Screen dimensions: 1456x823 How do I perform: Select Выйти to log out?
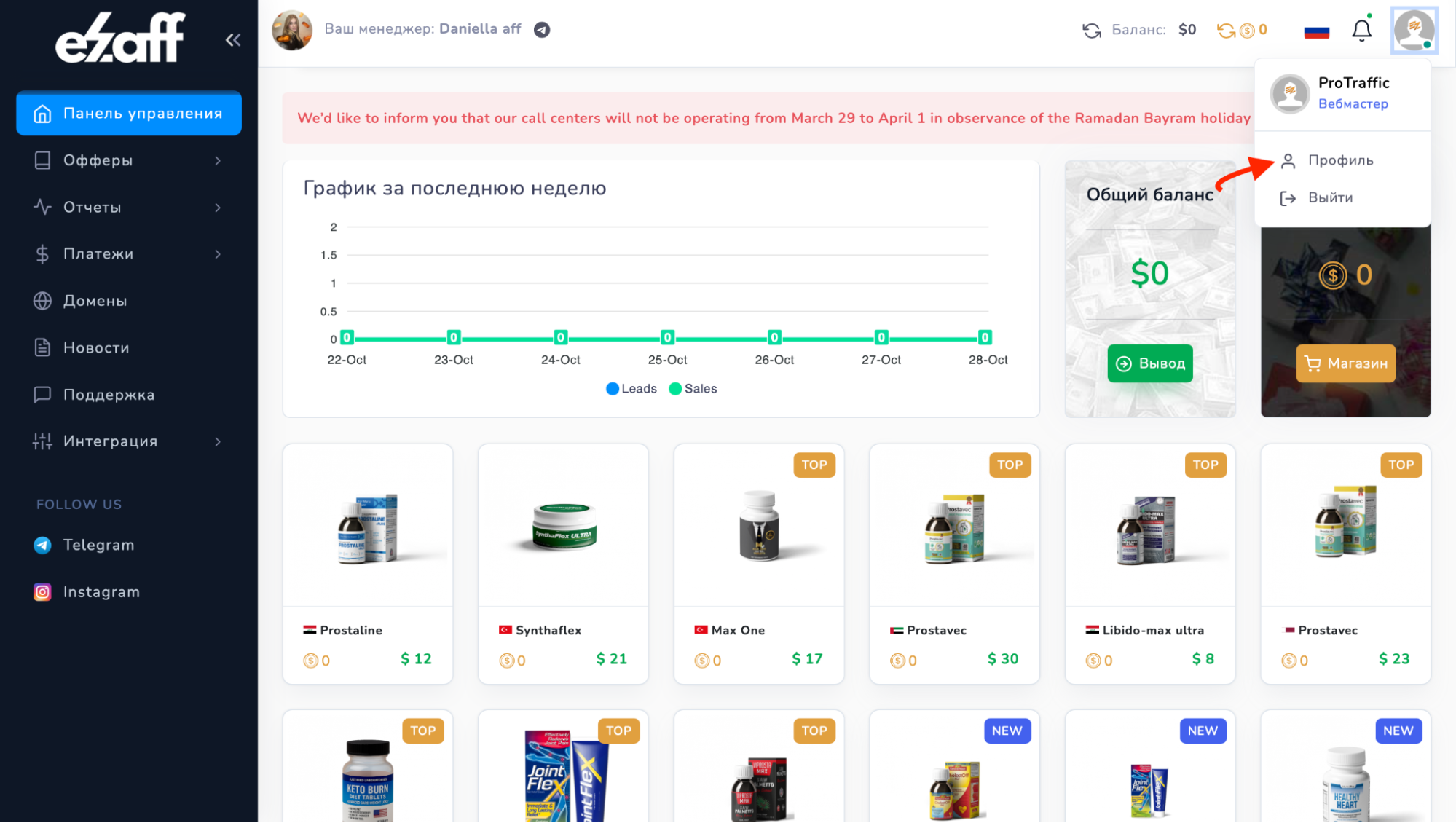click(x=1342, y=198)
